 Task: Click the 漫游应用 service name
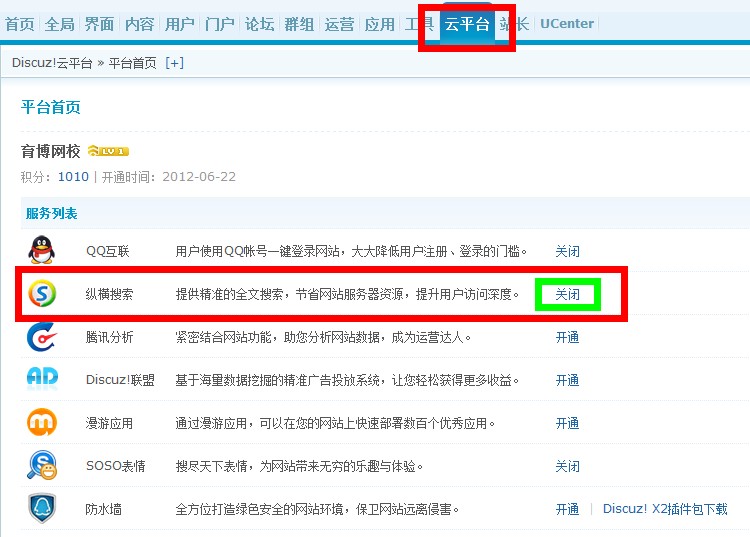109,423
